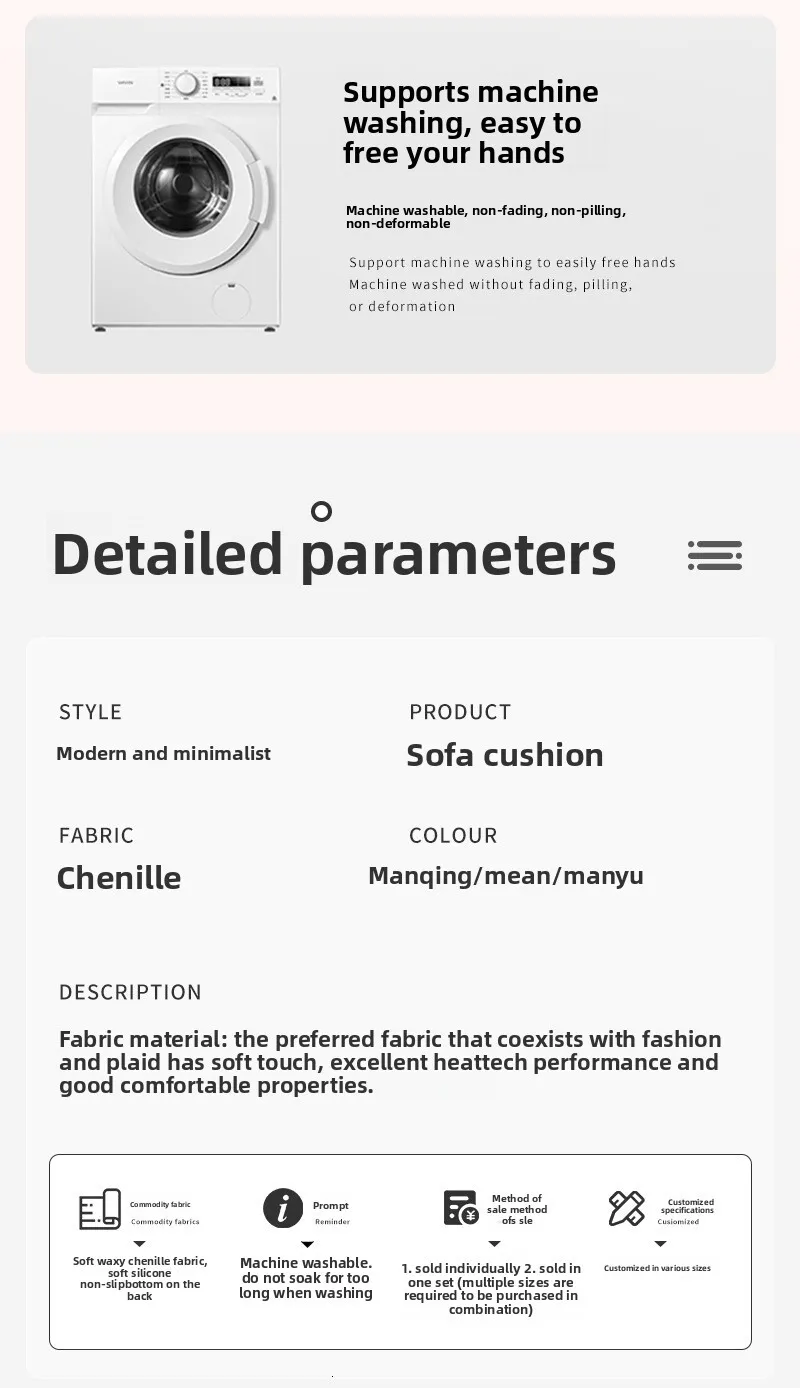
Task: Click the Commodity fabric roll icon
Action: [x=100, y=1210]
